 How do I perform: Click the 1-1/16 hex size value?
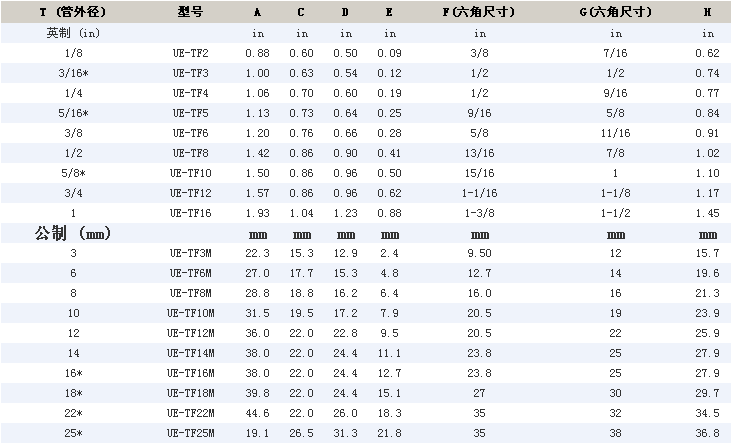pyautogui.click(x=480, y=193)
